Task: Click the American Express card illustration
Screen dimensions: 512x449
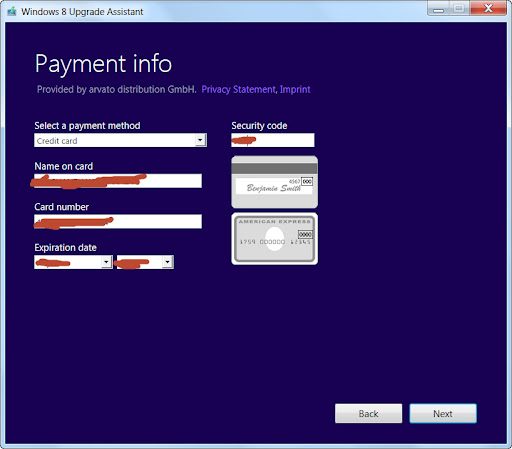Action: 275,239
